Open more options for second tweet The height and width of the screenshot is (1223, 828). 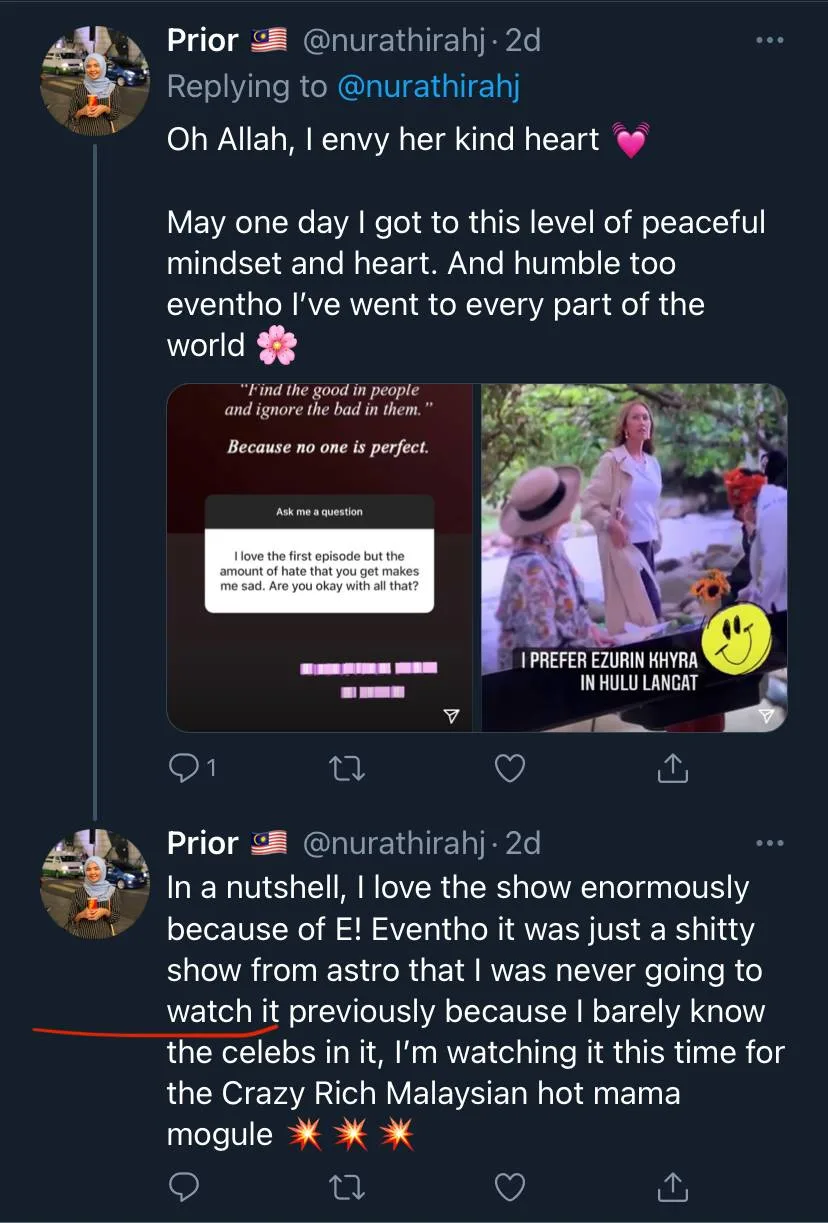(x=769, y=844)
